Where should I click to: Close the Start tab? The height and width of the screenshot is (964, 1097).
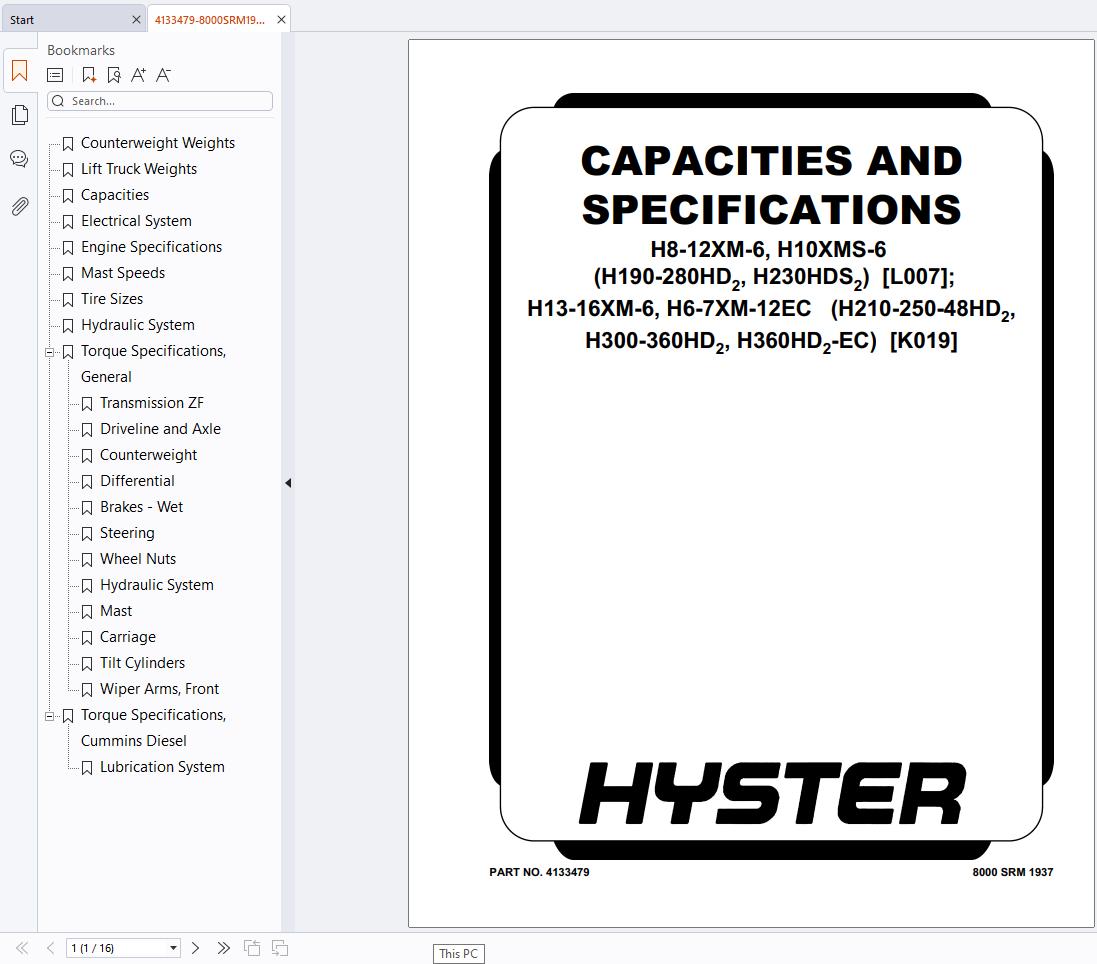pos(136,20)
